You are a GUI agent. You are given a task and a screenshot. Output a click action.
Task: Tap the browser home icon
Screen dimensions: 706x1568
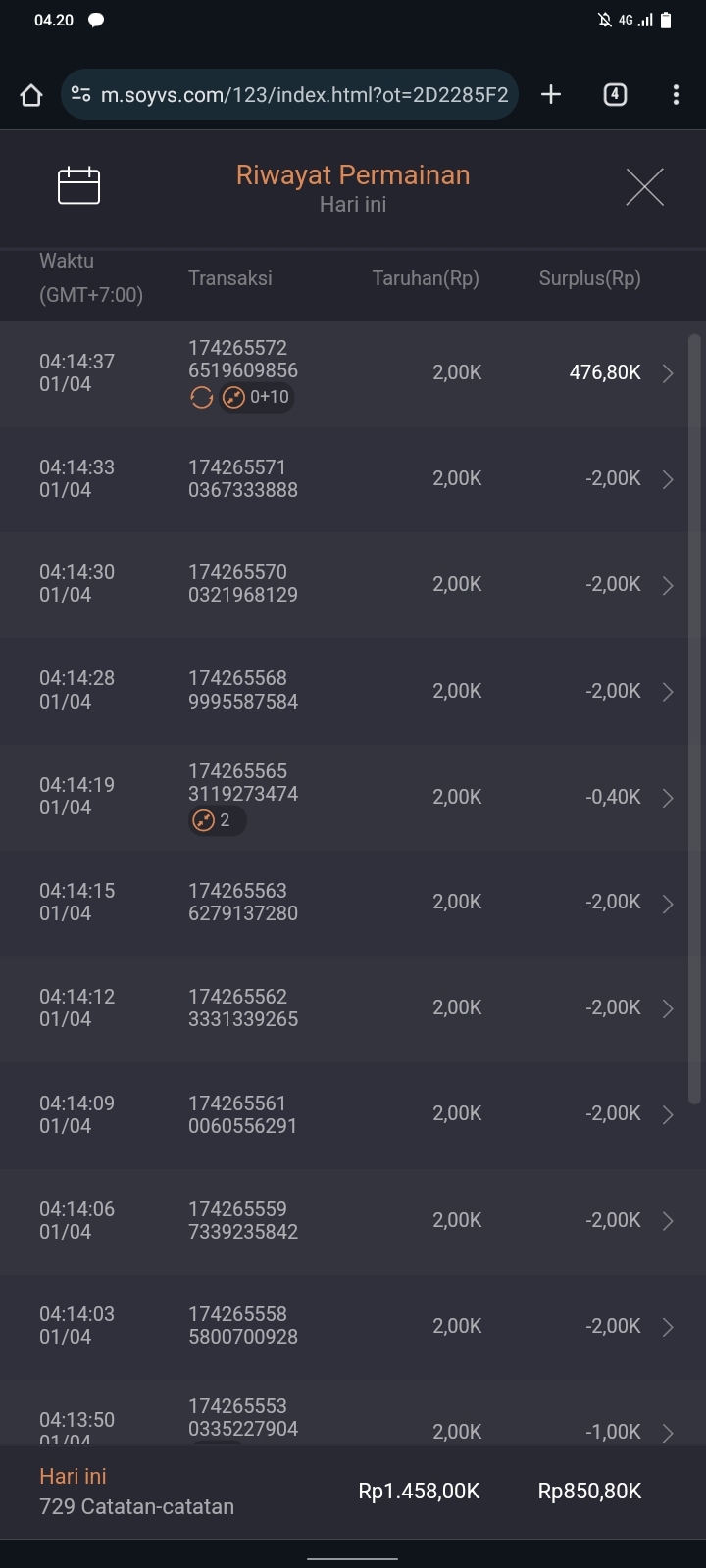(x=31, y=95)
